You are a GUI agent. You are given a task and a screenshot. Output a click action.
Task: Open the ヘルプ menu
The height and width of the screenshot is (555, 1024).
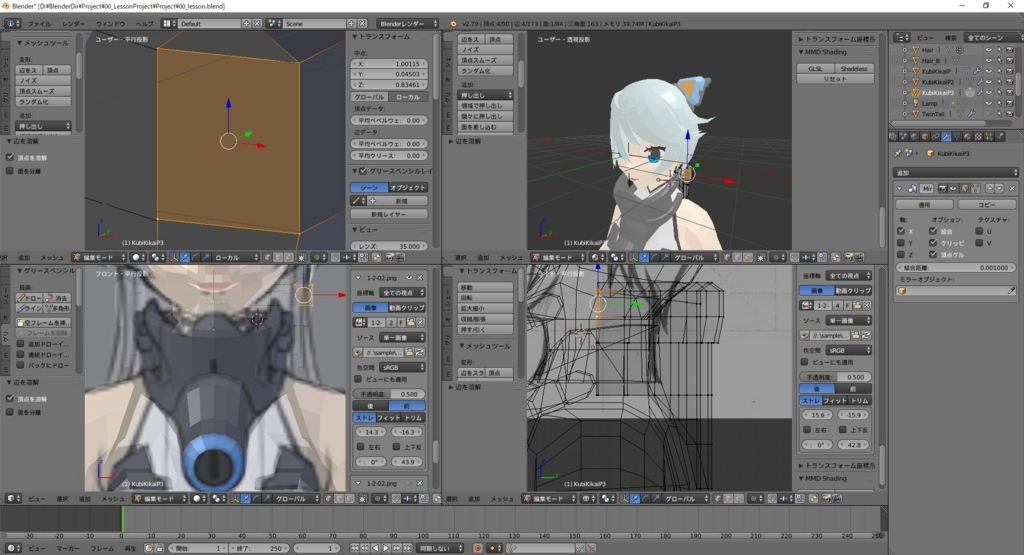(144, 24)
